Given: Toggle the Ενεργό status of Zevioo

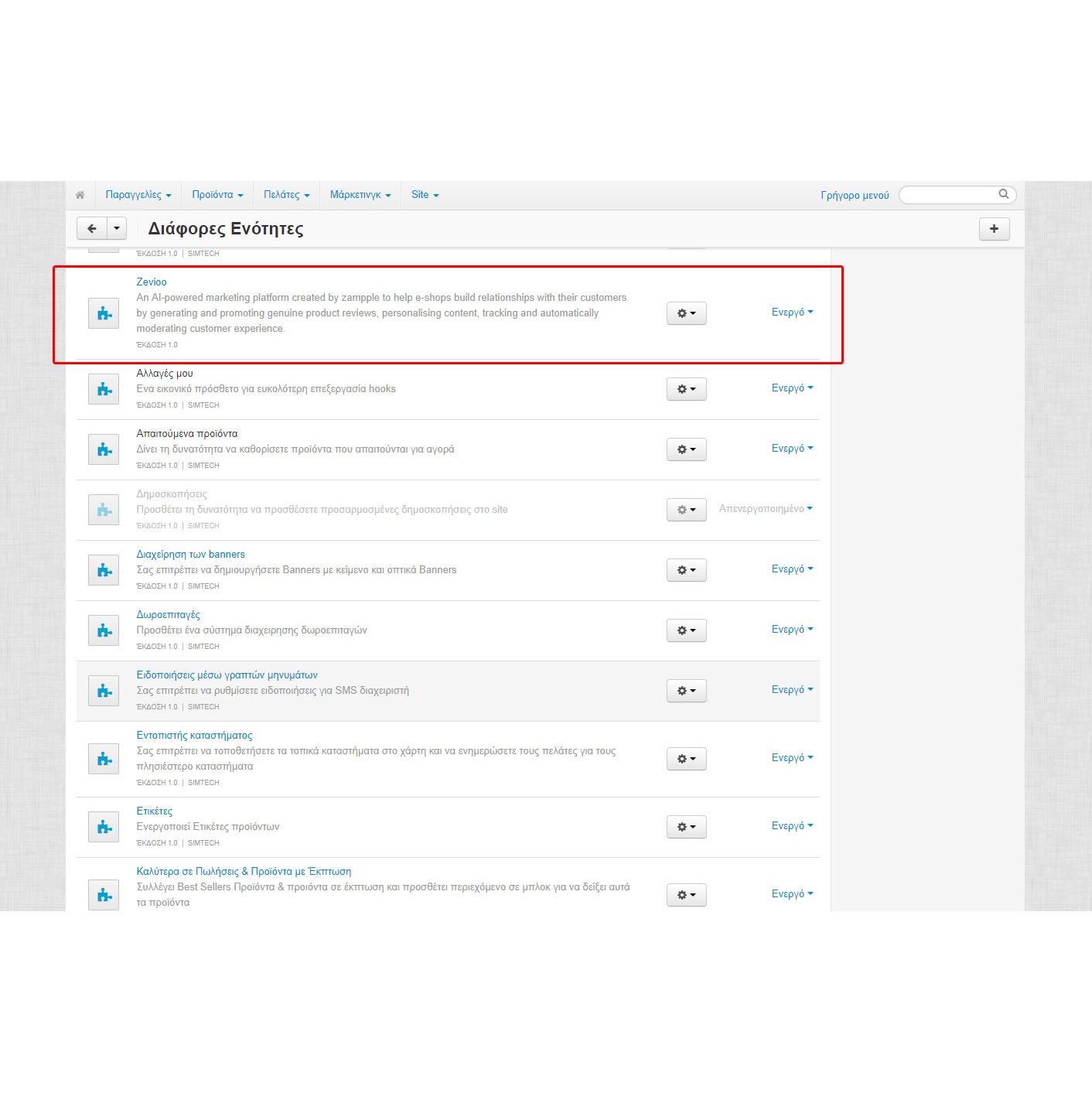Looking at the screenshot, I should coord(792,313).
